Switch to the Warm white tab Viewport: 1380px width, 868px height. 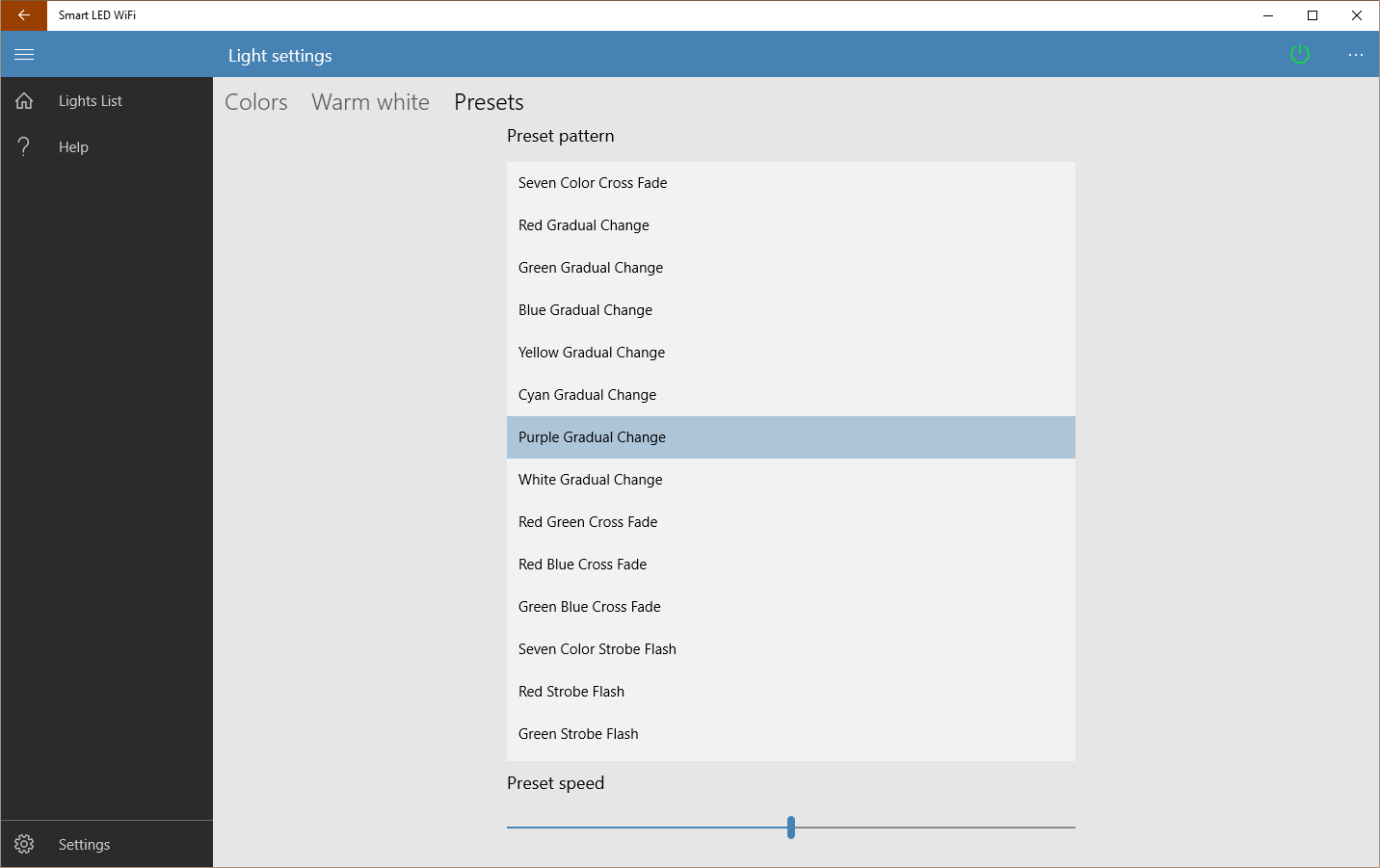click(x=371, y=102)
